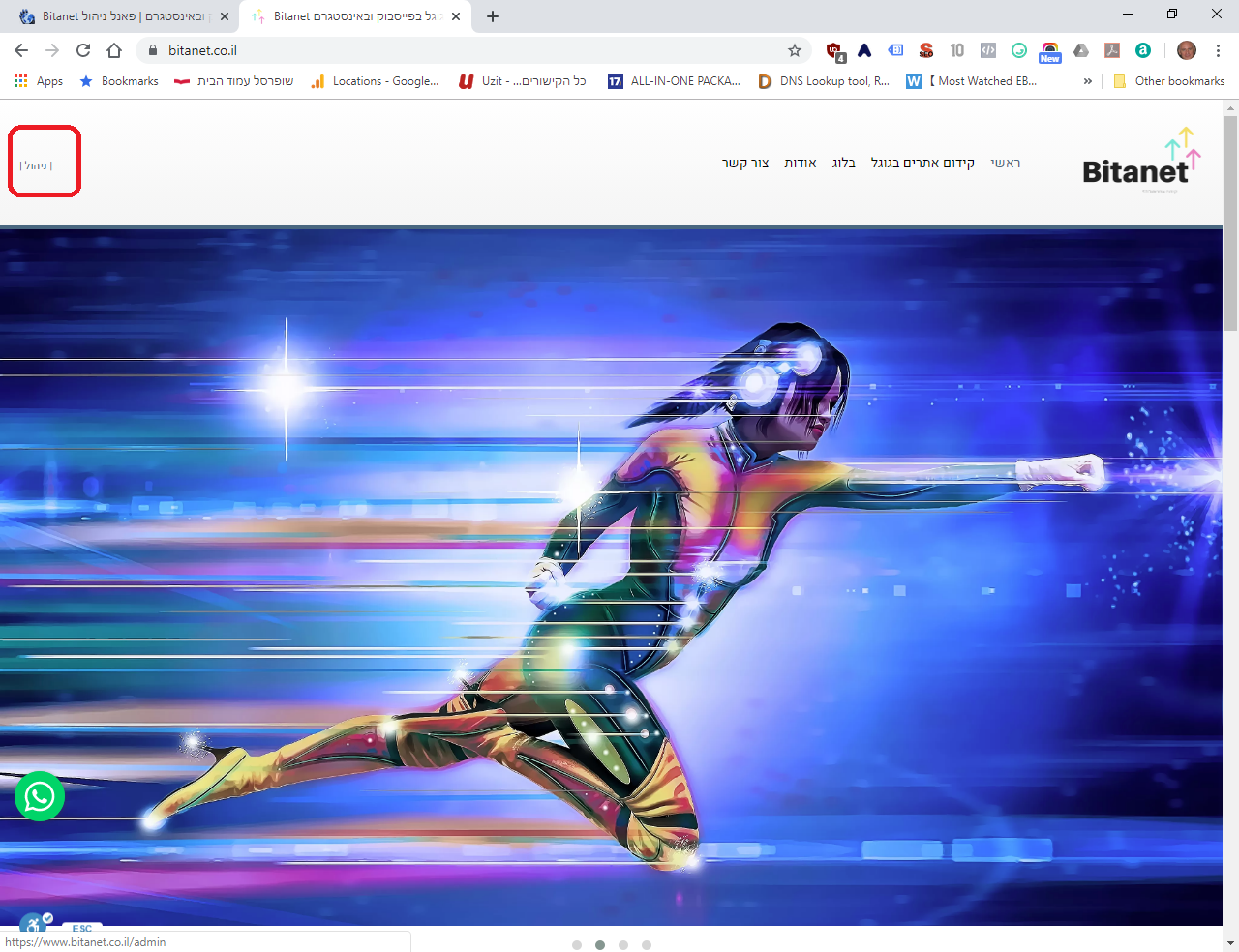Click the Google Drive extension icon

click(x=1081, y=50)
